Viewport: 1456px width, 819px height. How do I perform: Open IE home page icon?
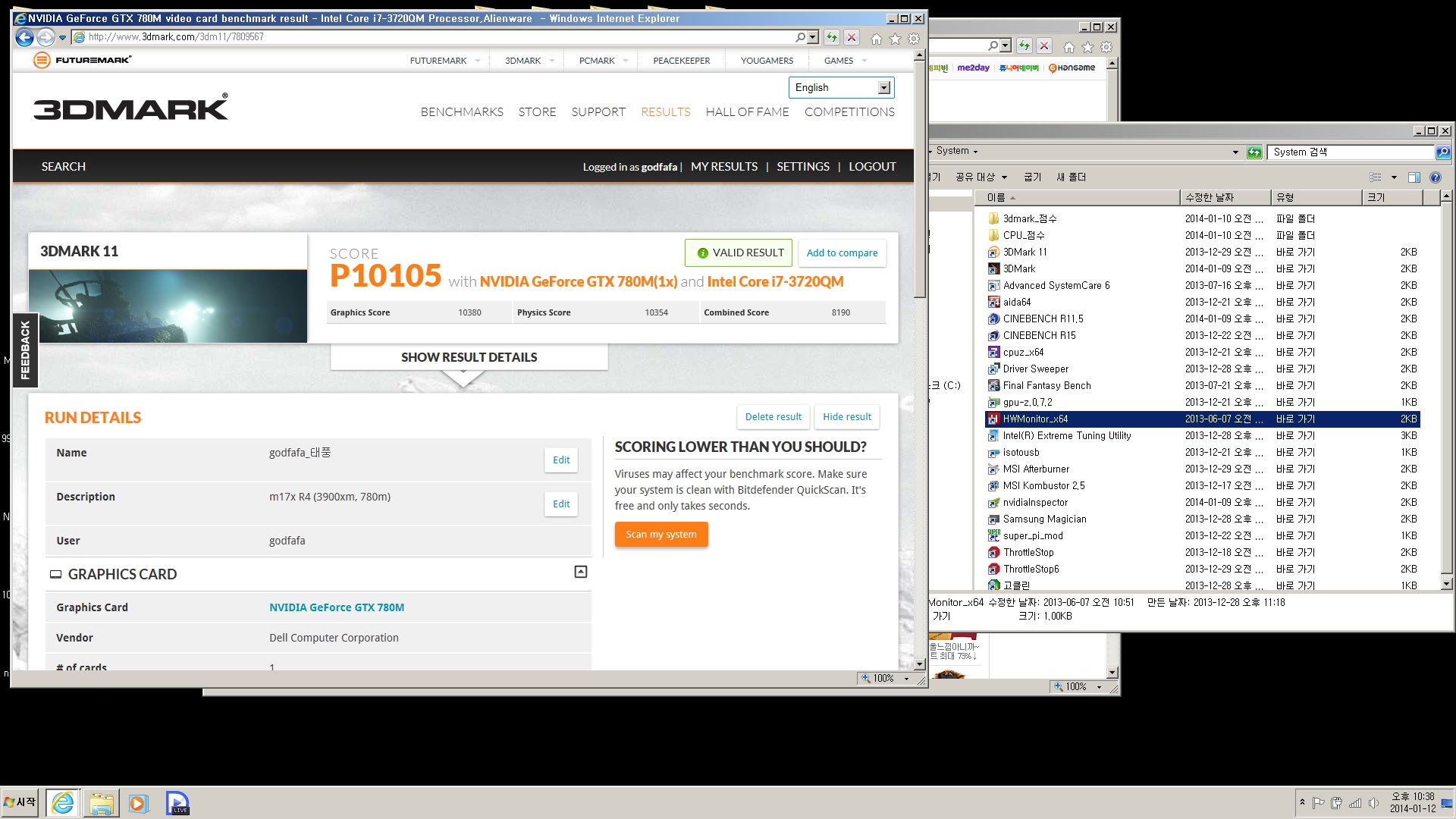point(877,39)
